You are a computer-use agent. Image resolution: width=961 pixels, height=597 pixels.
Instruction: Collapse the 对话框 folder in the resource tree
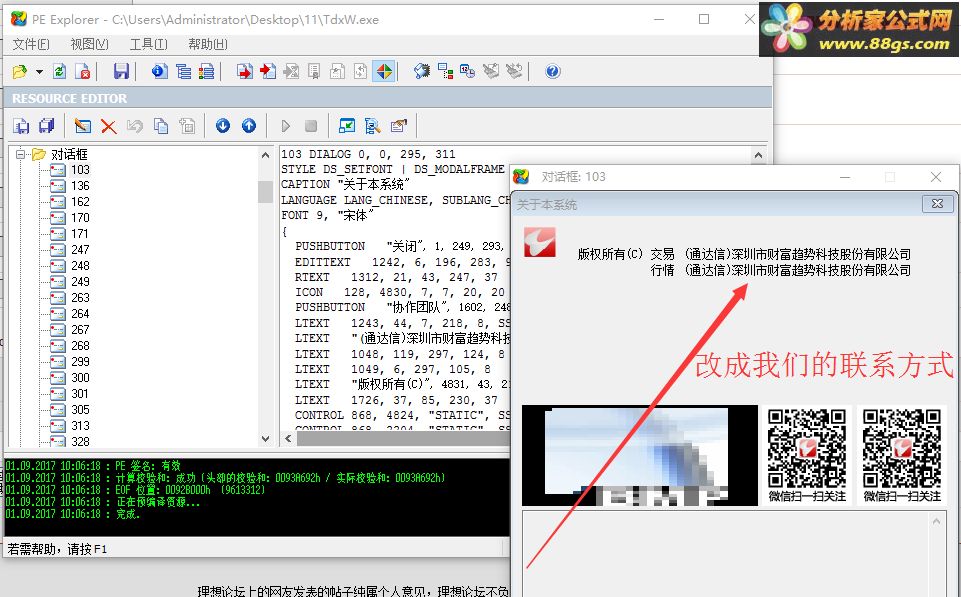[20, 154]
